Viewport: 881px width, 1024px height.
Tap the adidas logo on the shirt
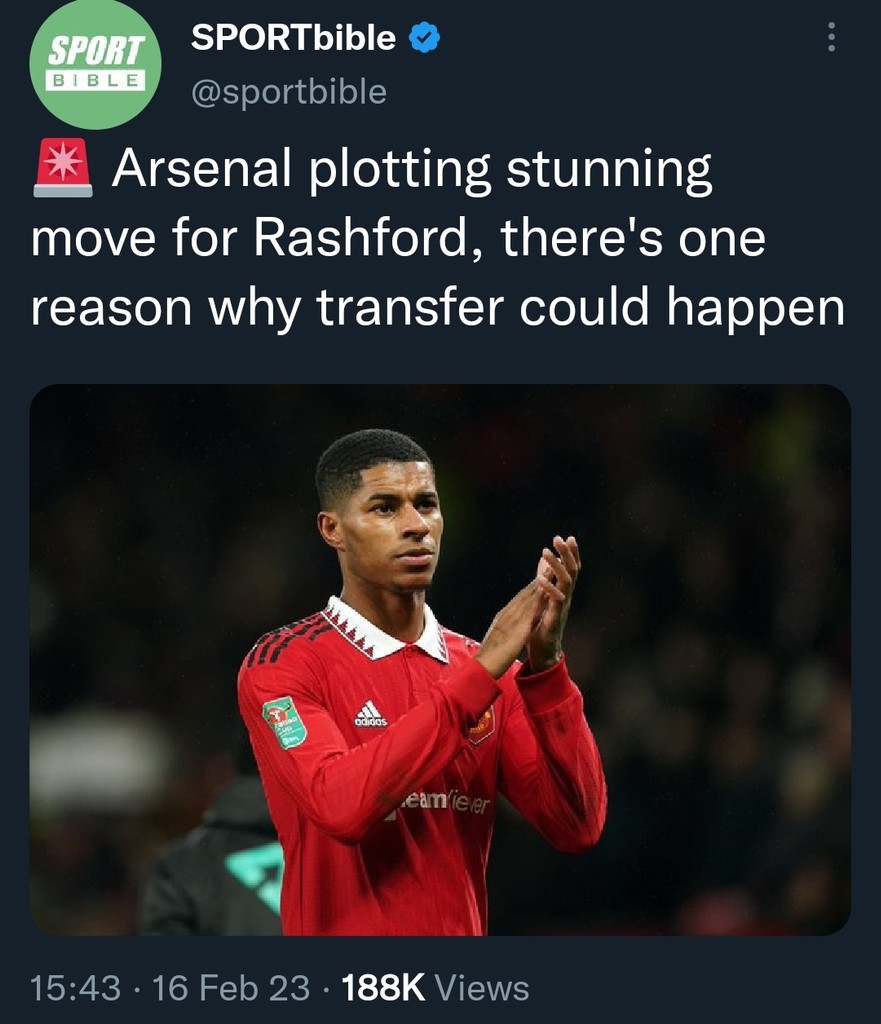[x=370, y=714]
